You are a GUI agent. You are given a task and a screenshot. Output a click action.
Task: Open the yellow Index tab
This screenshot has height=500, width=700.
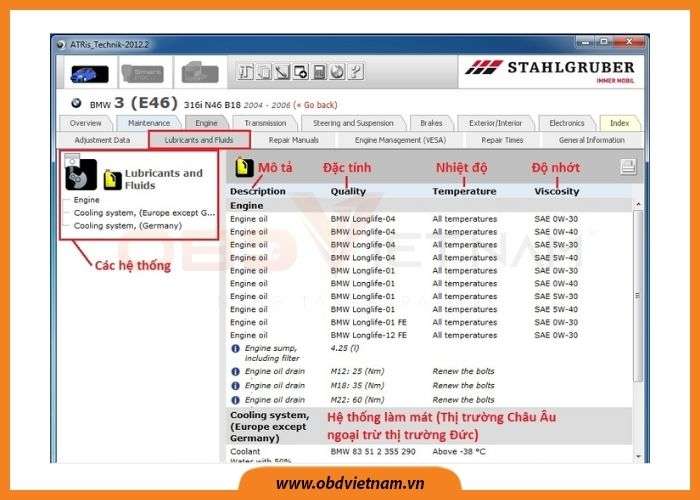pyautogui.click(x=620, y=123)
